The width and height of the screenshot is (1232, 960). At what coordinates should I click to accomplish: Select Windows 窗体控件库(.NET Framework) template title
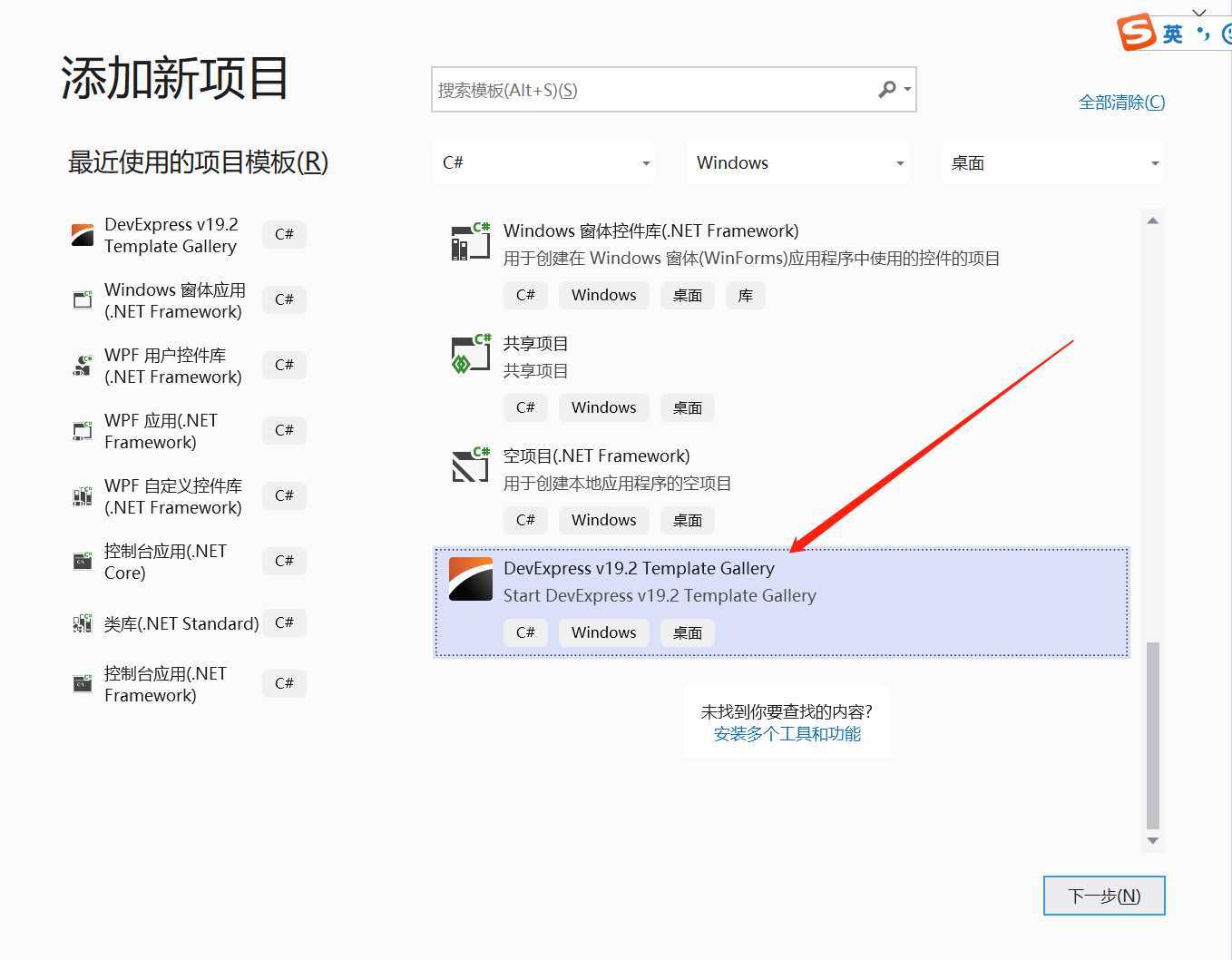tap(651, 230)
